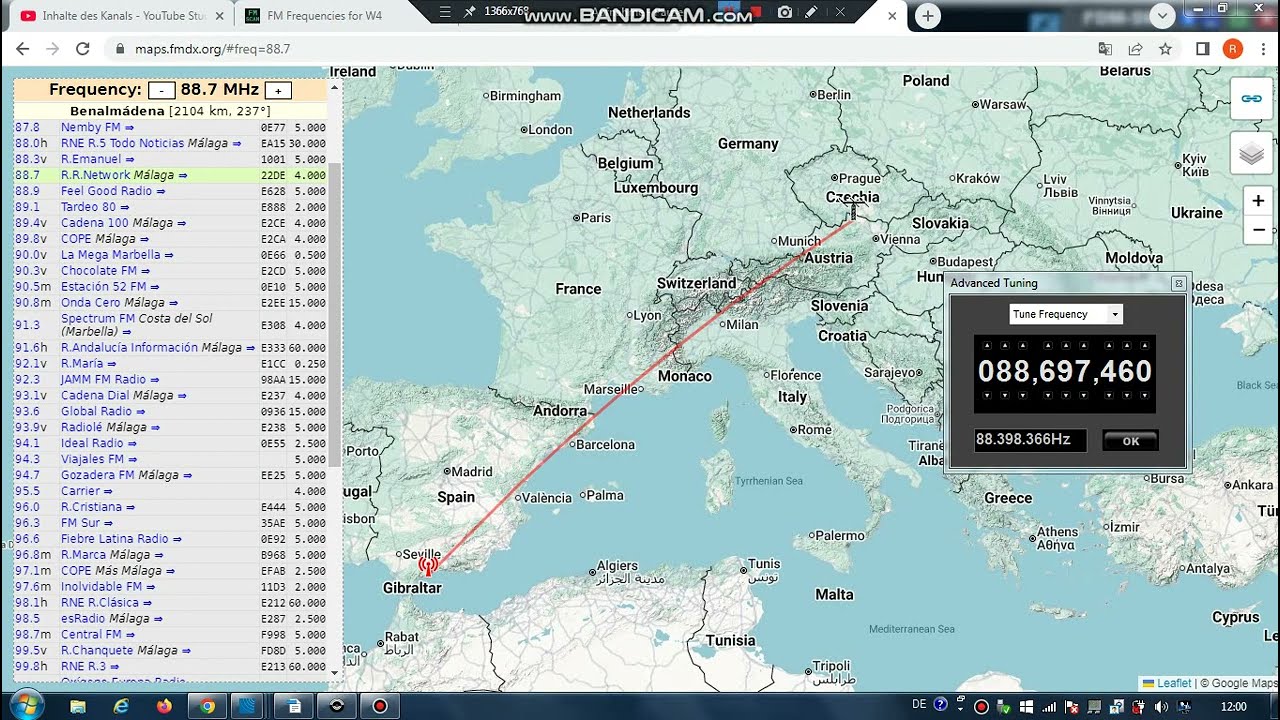Open the JAMM FM Radio station link
Screen dimensions: 1280x720
[103, 380]
